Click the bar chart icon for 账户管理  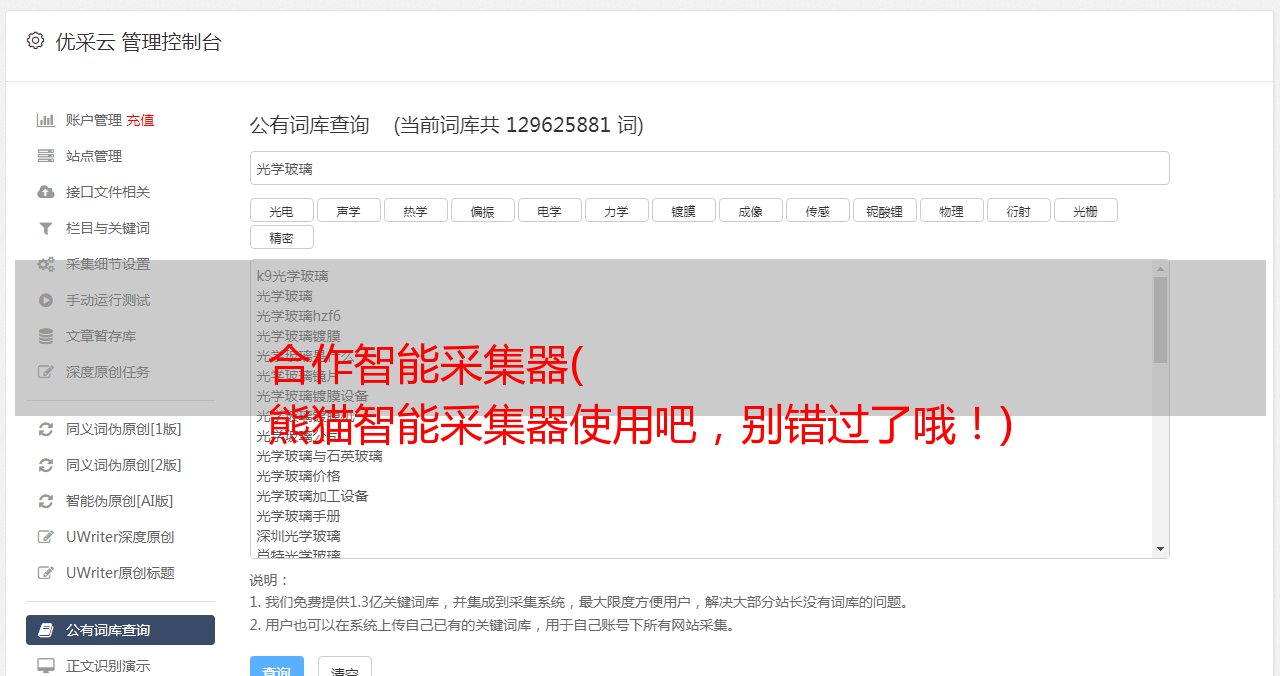coord(45,120)
